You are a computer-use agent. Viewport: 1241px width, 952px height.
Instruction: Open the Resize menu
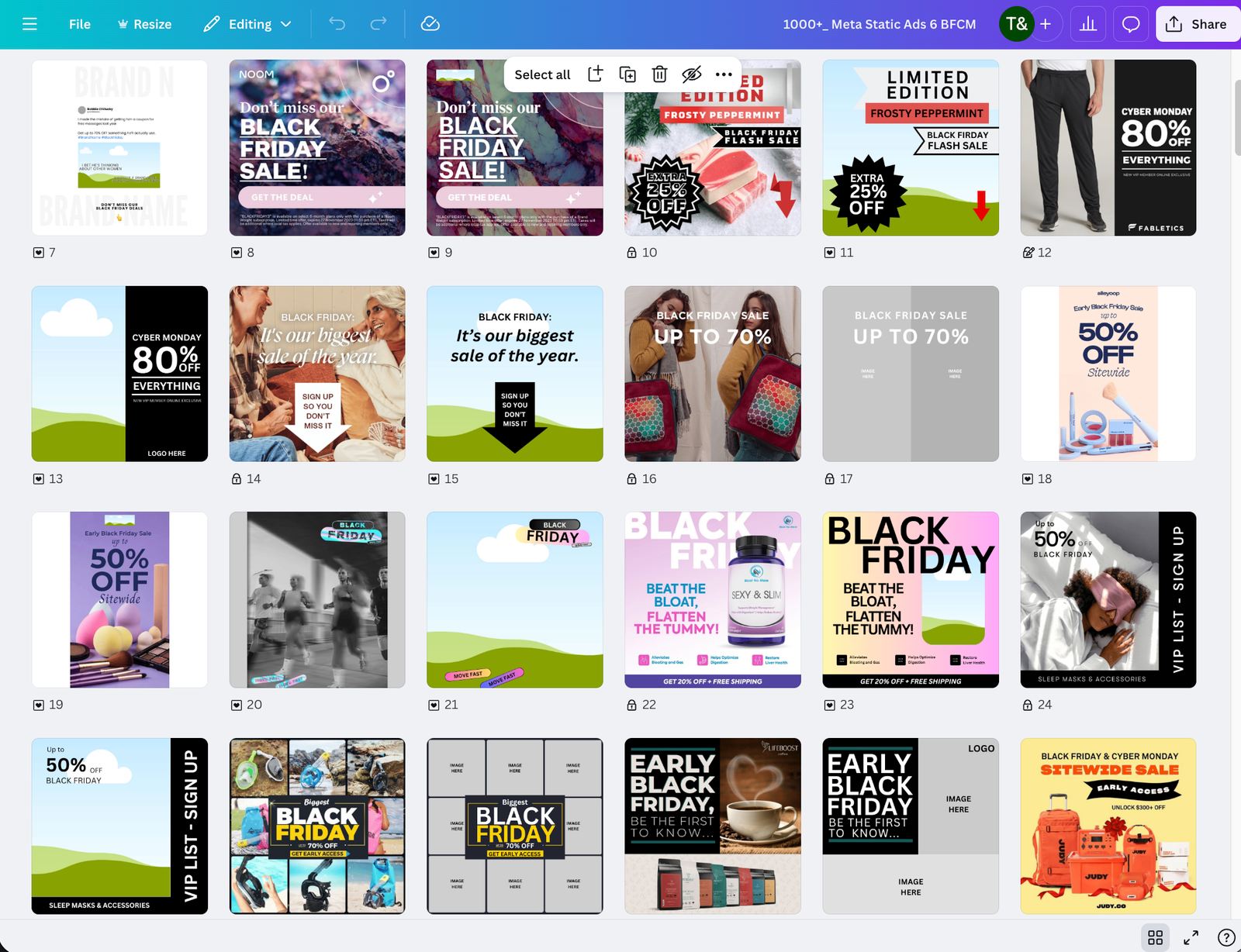pyautogui.click(x=144, y=24)
